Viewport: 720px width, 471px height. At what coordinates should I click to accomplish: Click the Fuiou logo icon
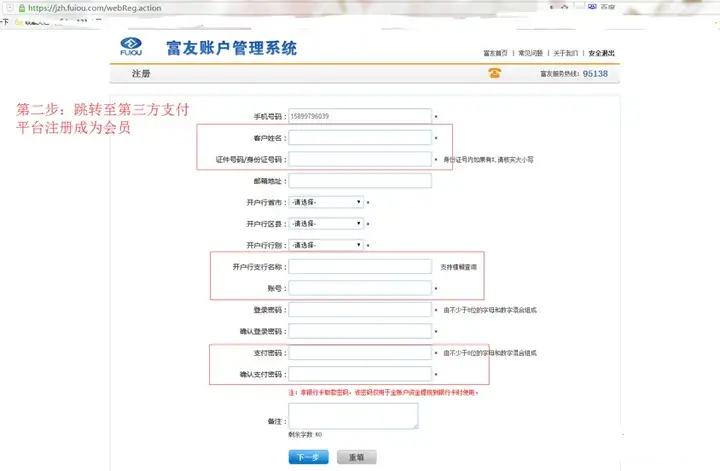tap(131, 46)
